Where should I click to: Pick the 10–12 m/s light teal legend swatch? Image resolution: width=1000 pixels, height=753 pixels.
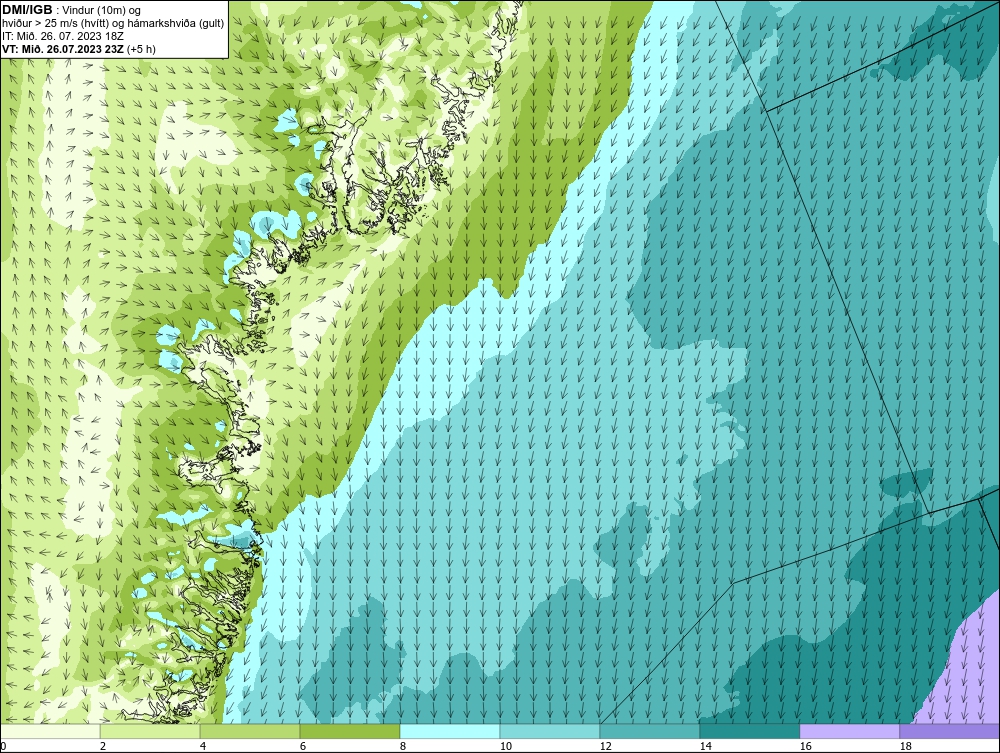550,731
